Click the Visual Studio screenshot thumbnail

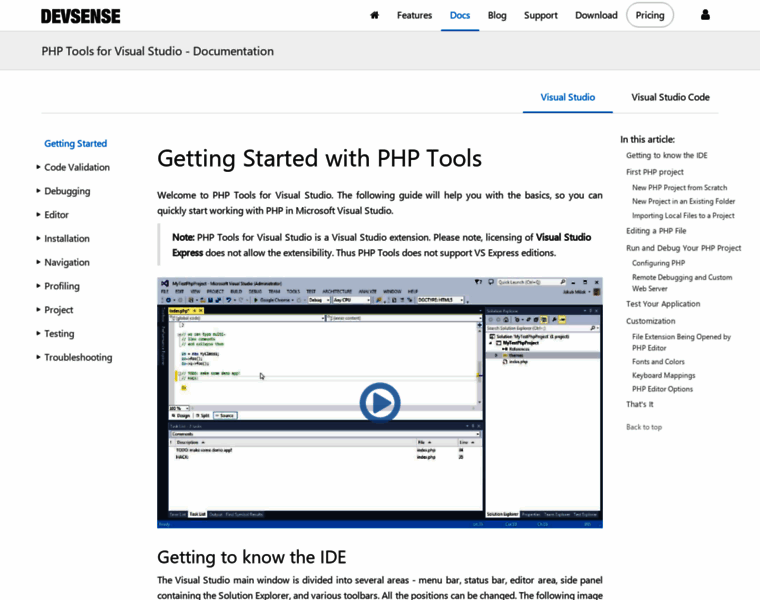380,403
